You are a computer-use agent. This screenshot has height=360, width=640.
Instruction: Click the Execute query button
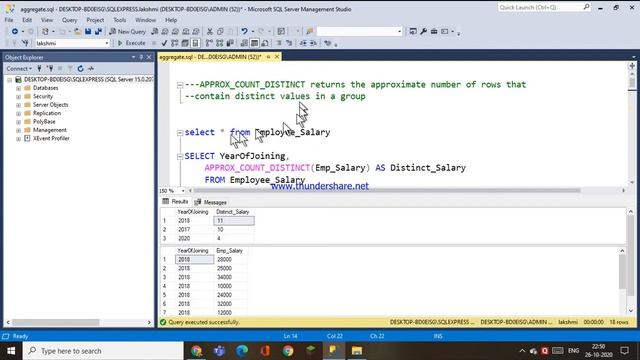131,43
